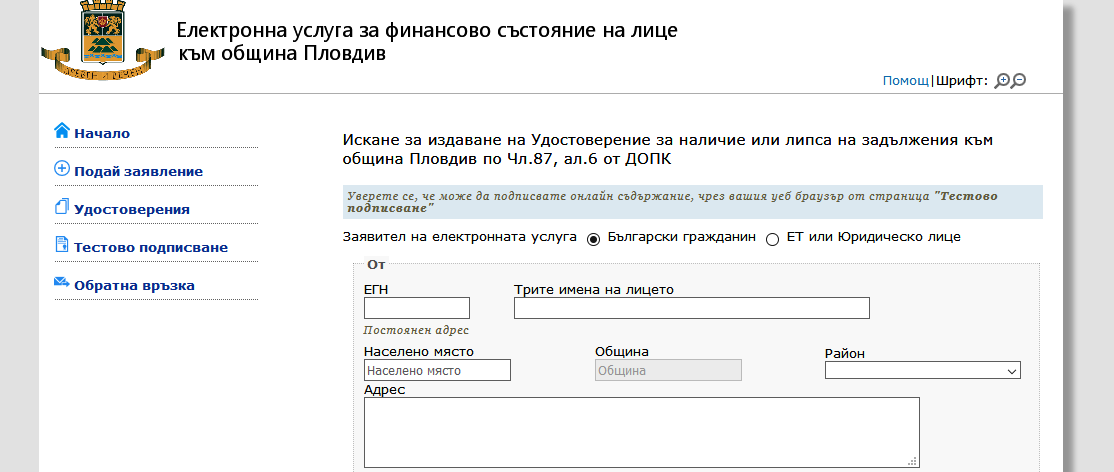Click the Населено място text field
The height and width of the screenshot is (472, 1114).
[437, 370]
